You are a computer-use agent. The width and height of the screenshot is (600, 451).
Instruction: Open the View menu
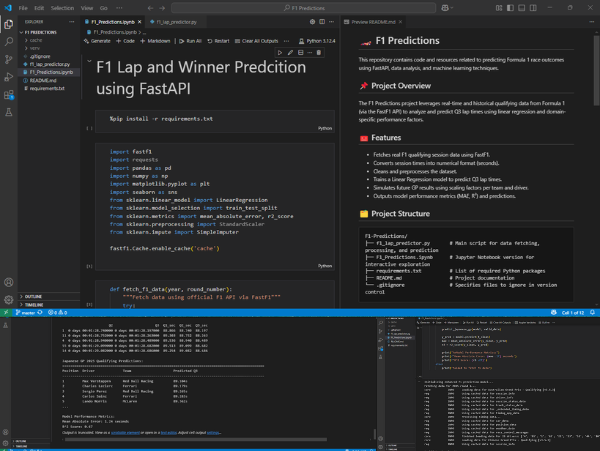point(87,8)
